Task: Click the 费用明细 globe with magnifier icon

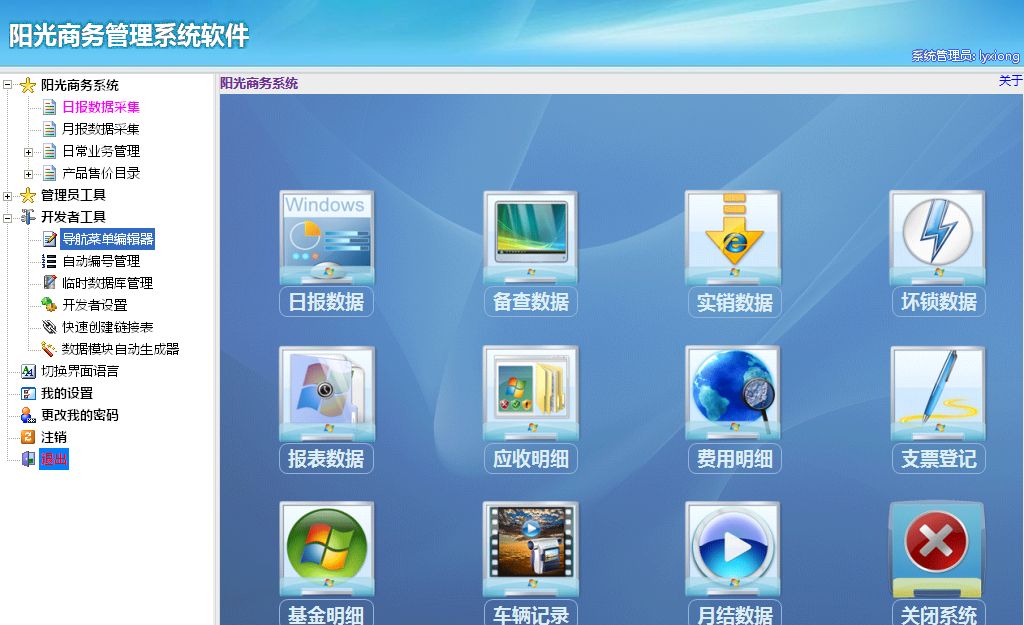Action: pyautogui.click(x=733, y=393)
